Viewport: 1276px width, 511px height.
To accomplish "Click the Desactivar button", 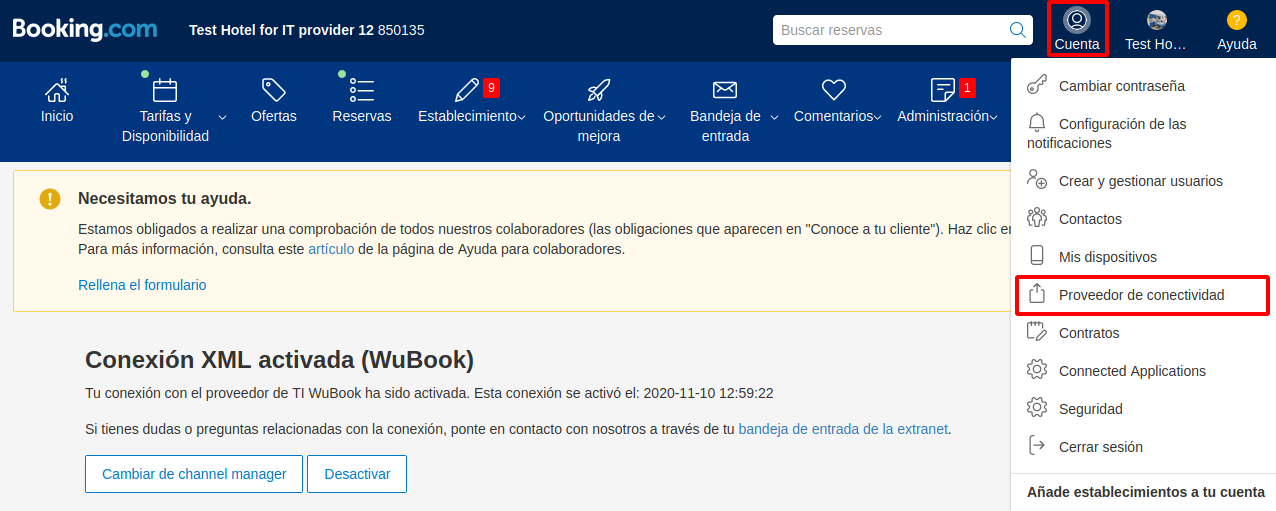I will (x=357, y=474).
